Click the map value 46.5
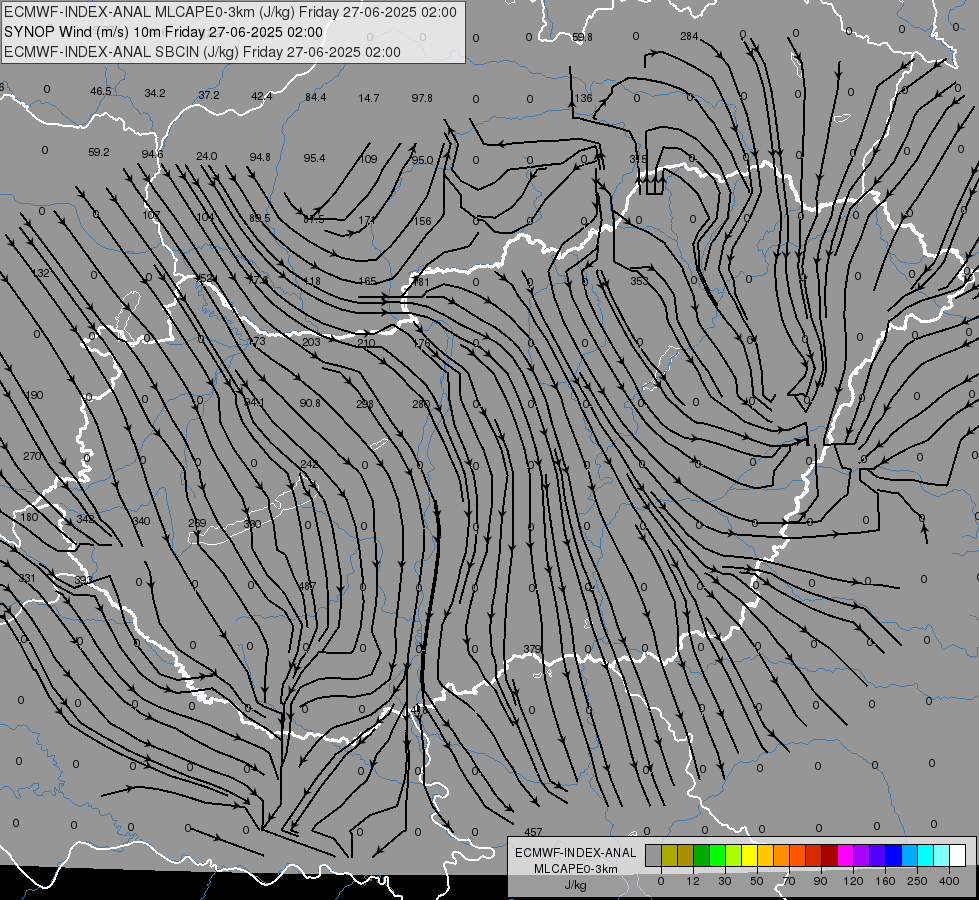 (101, 91)
